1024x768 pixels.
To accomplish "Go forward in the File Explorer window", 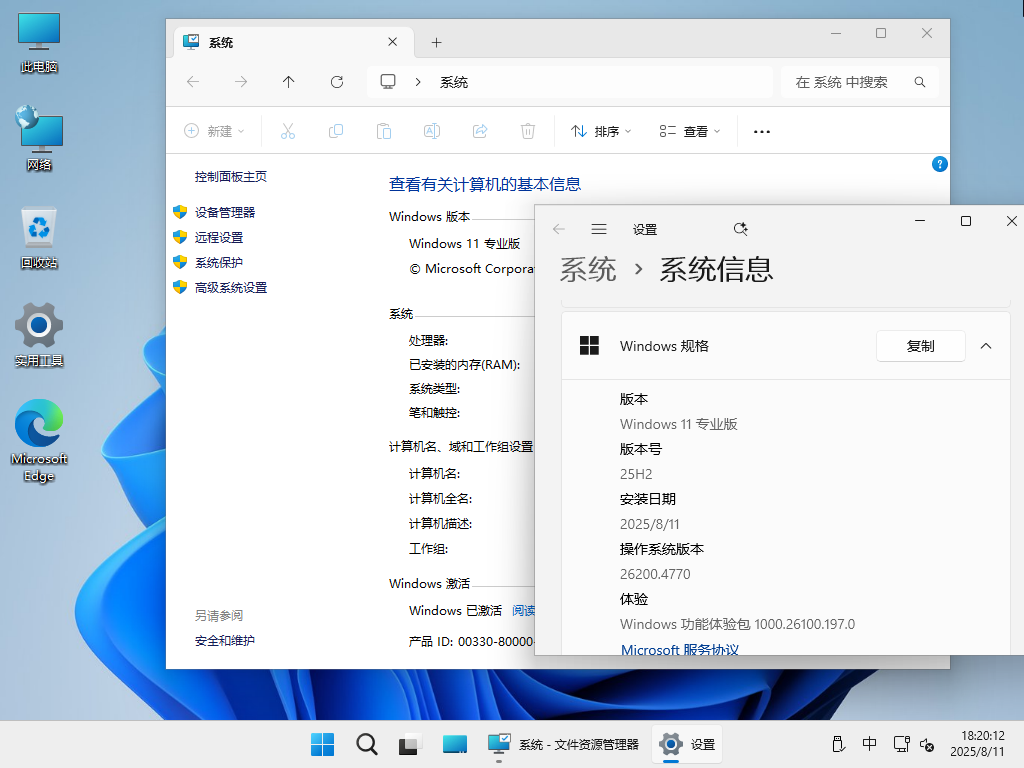I will pyautogui.click(x=241, y=82).
